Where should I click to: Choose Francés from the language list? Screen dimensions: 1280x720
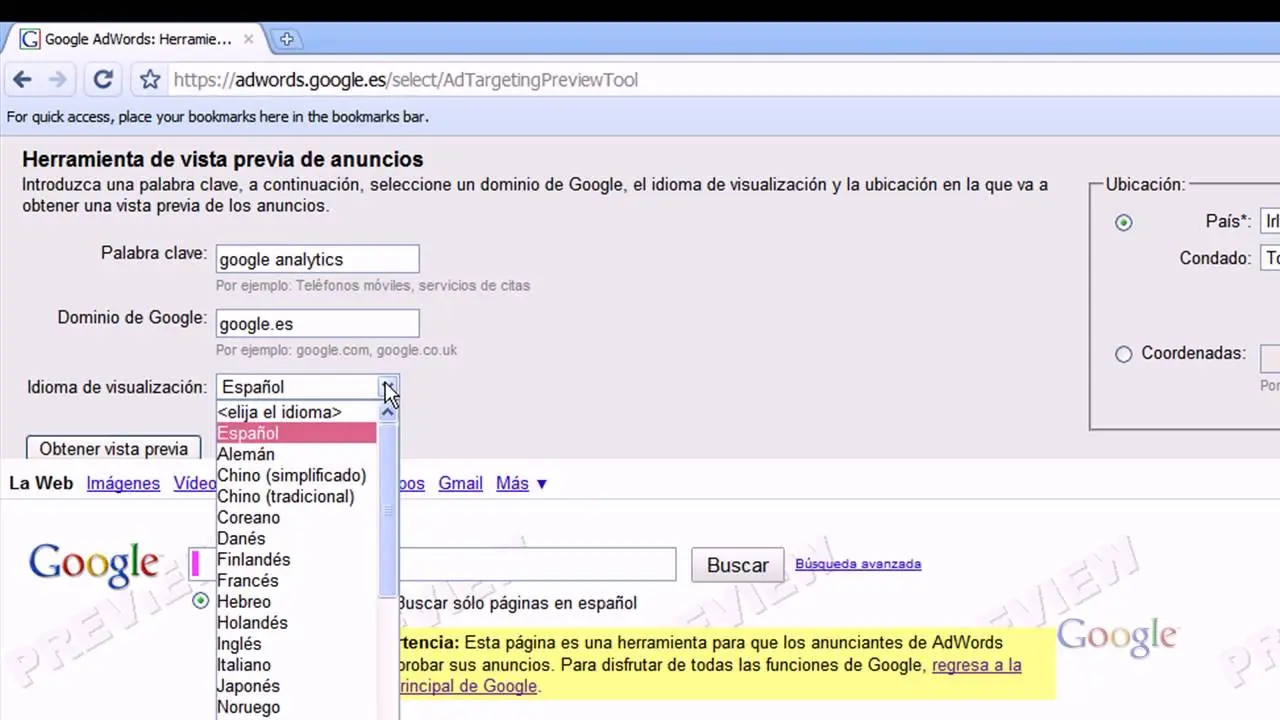coord(297,580)
